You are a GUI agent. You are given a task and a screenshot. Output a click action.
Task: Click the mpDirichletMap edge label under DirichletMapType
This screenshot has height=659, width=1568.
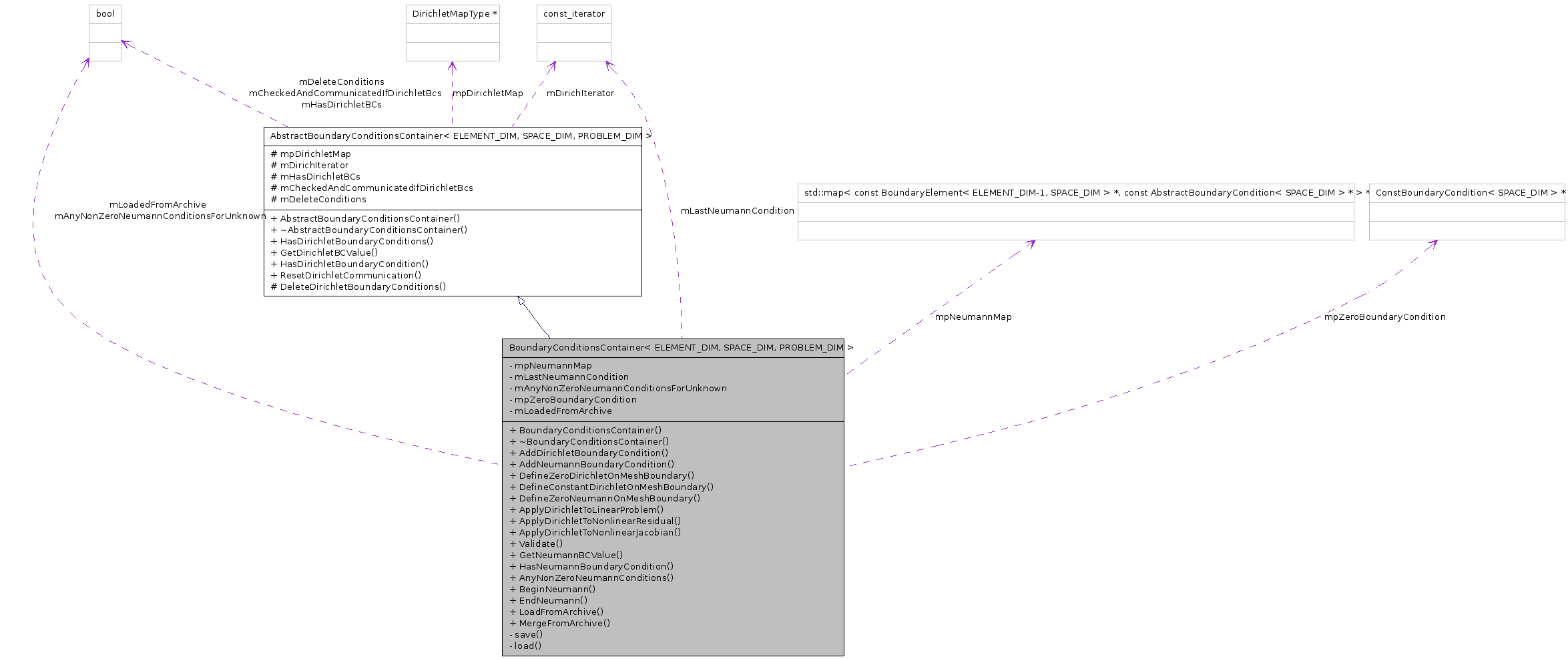point(488,93)
